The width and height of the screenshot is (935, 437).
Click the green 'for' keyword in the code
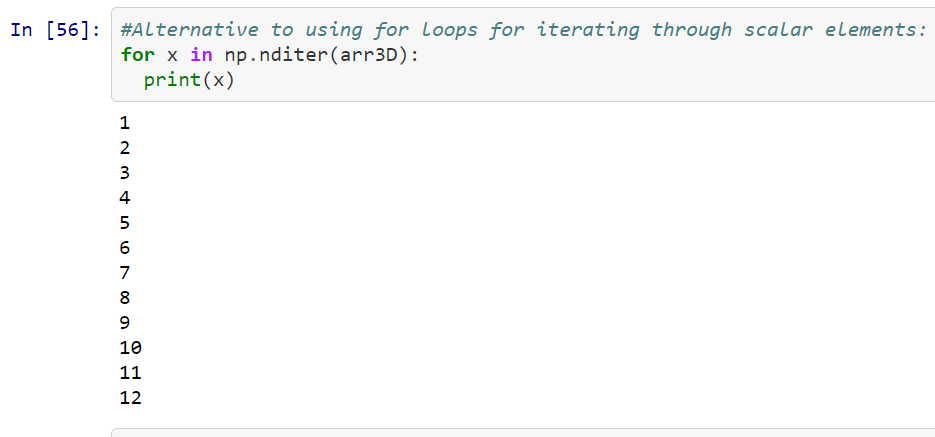tap(137, 55)
